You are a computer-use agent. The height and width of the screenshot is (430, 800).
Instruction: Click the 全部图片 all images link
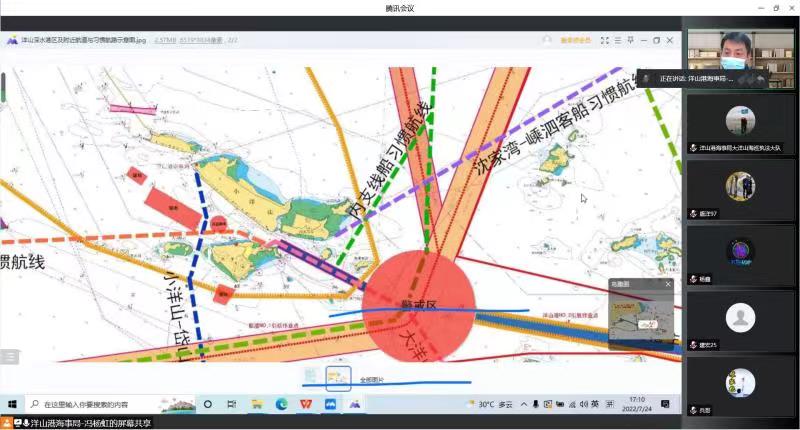(371, 380)
